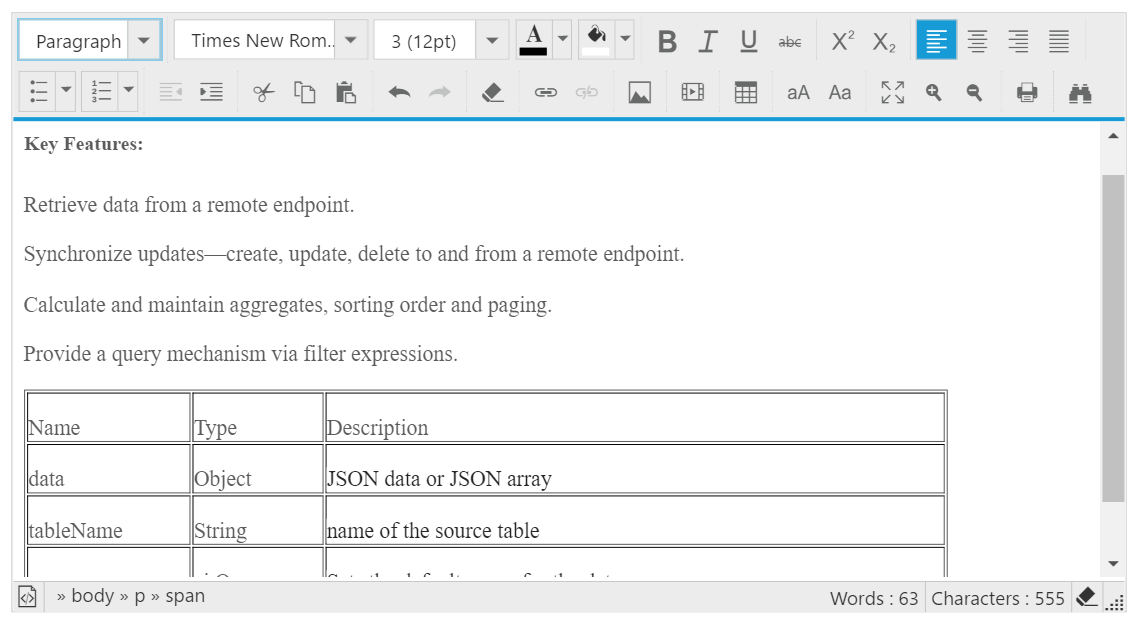The height and width of the screenshot is (628, 1140).
Task: Insert a hyperlink with the link icon
Action: coord(545,93)
